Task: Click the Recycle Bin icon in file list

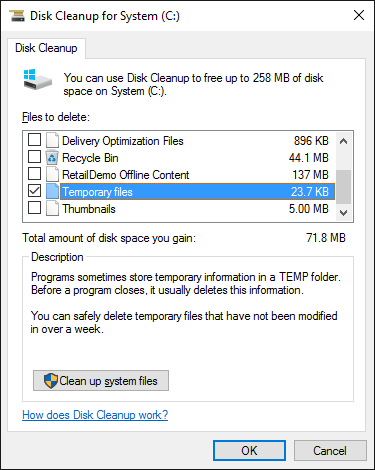Action: [x=52, y=157]
